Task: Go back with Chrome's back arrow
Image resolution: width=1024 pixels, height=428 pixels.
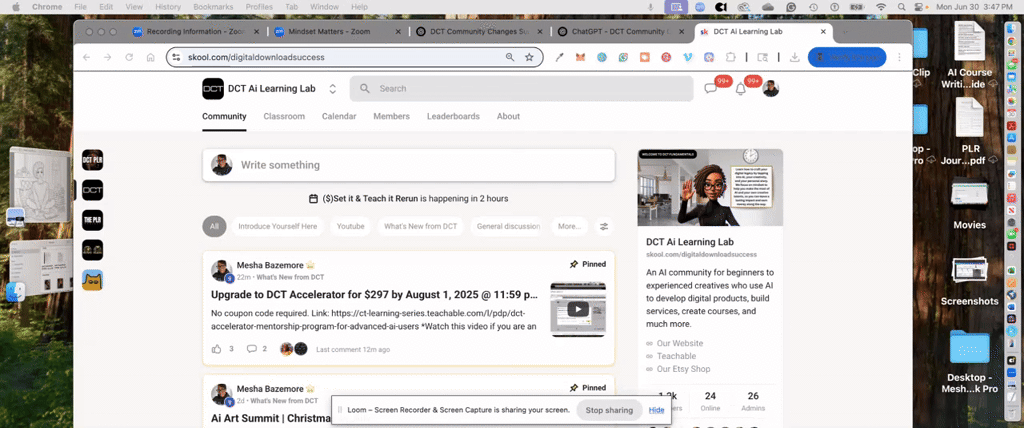Action: [x=86, y=58]
